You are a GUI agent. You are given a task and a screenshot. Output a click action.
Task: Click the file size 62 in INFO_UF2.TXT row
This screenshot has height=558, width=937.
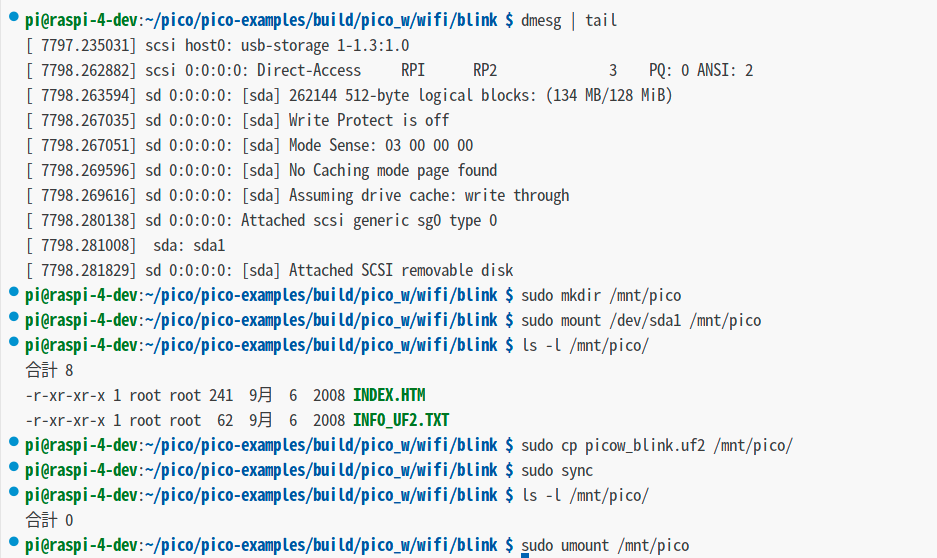point(225,421)
